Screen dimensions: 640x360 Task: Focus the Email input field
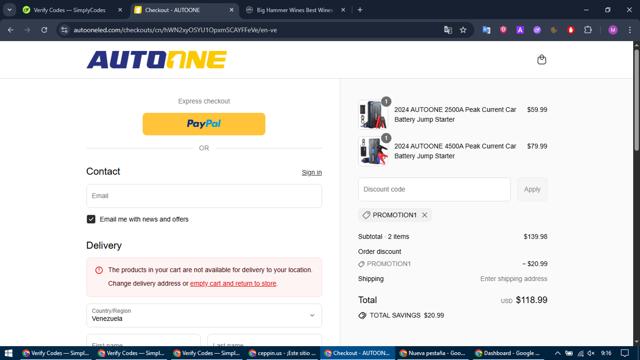pyautogui.click(x=204, y=196)
